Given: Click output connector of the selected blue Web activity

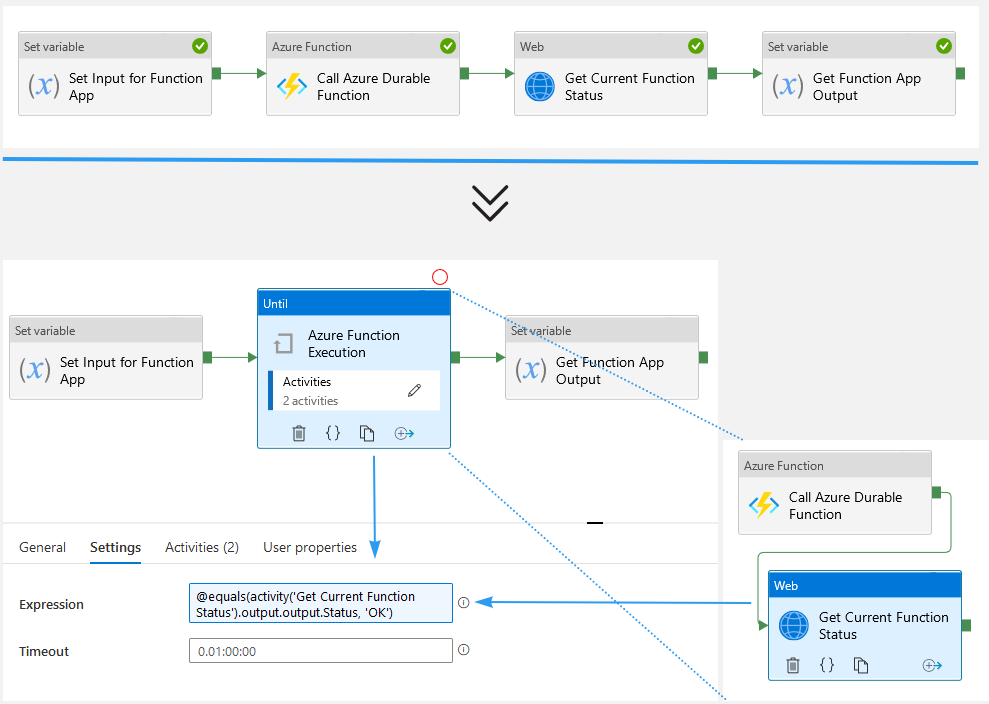Looking at the screenshot, I should [x=966, y=625].
